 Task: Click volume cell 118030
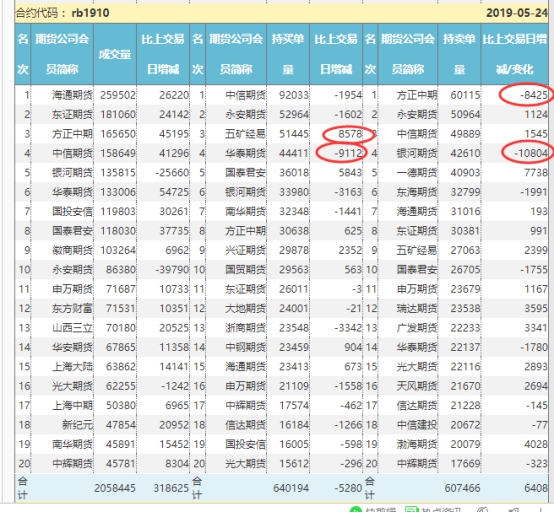click(x=118, y=231)
